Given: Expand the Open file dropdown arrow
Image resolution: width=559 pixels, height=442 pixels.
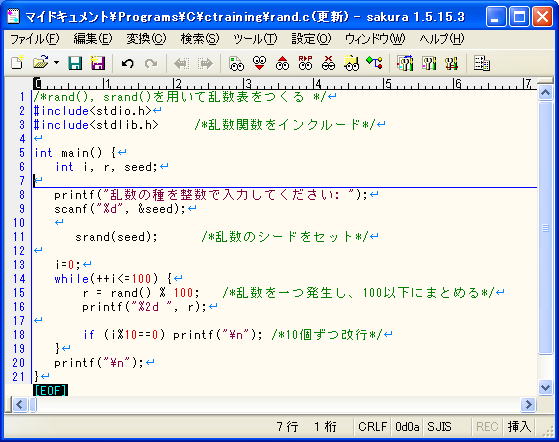Looking at the screenshot, I should (x=56, y=63).
